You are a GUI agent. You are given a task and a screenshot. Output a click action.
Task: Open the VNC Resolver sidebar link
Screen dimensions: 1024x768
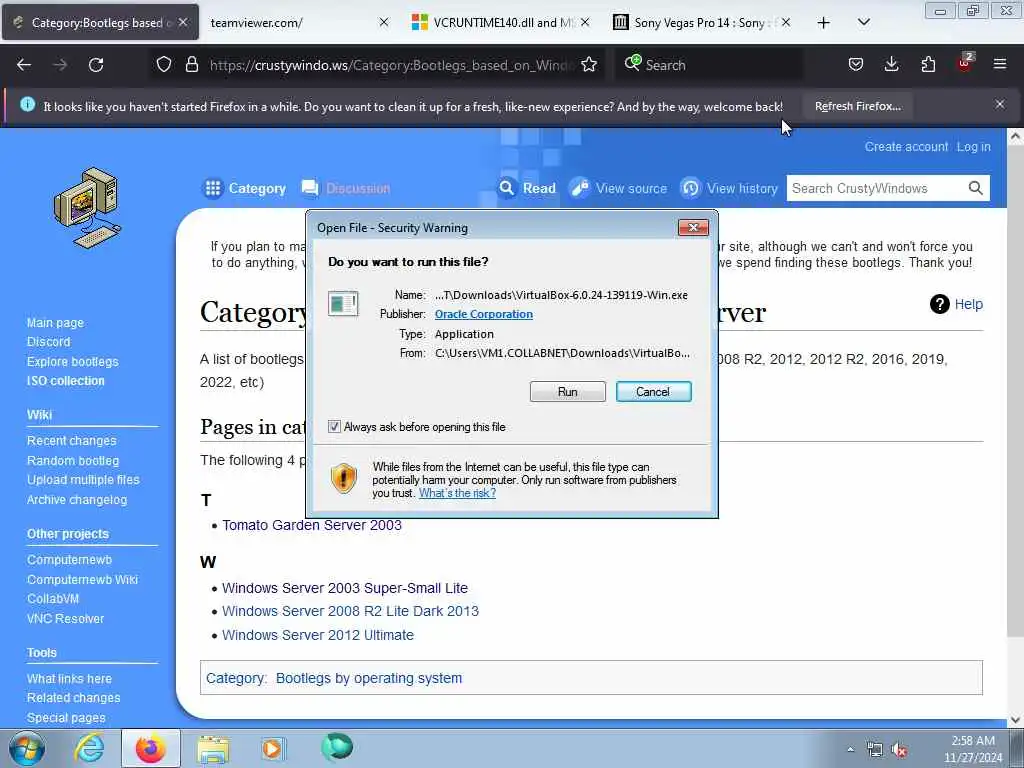coord(65,618)
